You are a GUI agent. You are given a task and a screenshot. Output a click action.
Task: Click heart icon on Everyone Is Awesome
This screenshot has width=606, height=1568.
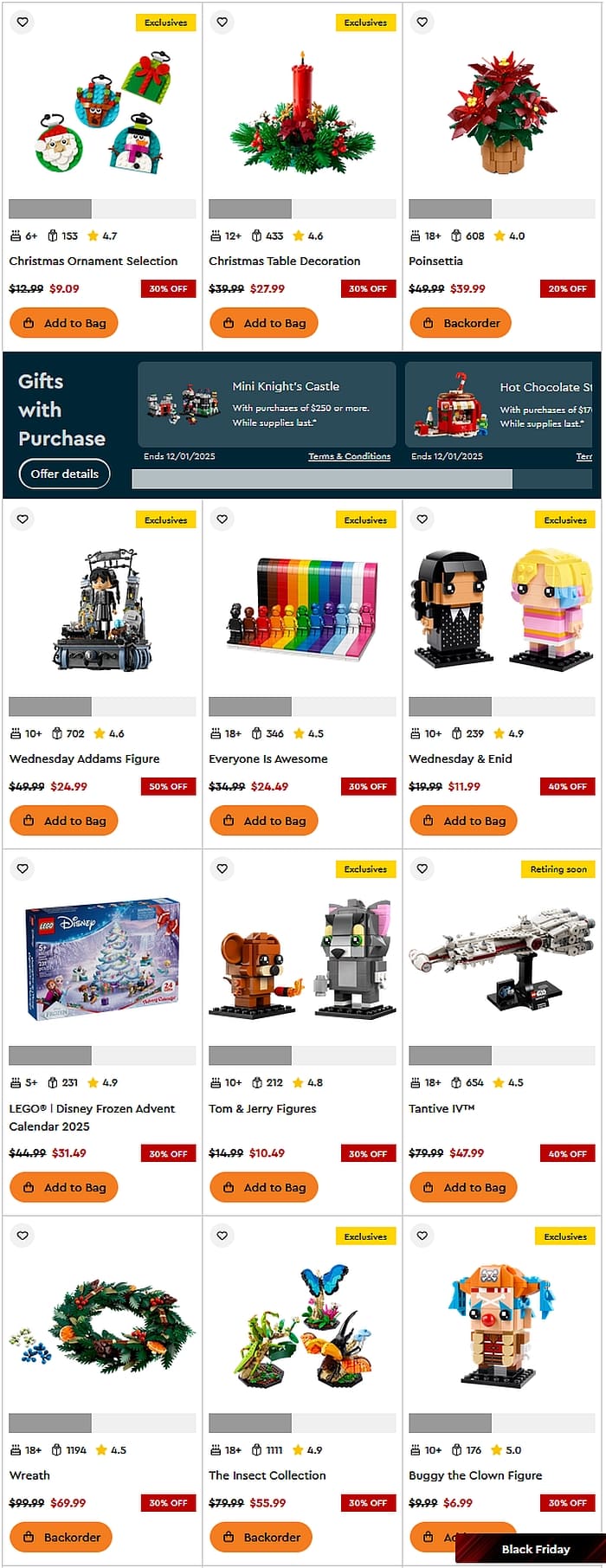222,519
